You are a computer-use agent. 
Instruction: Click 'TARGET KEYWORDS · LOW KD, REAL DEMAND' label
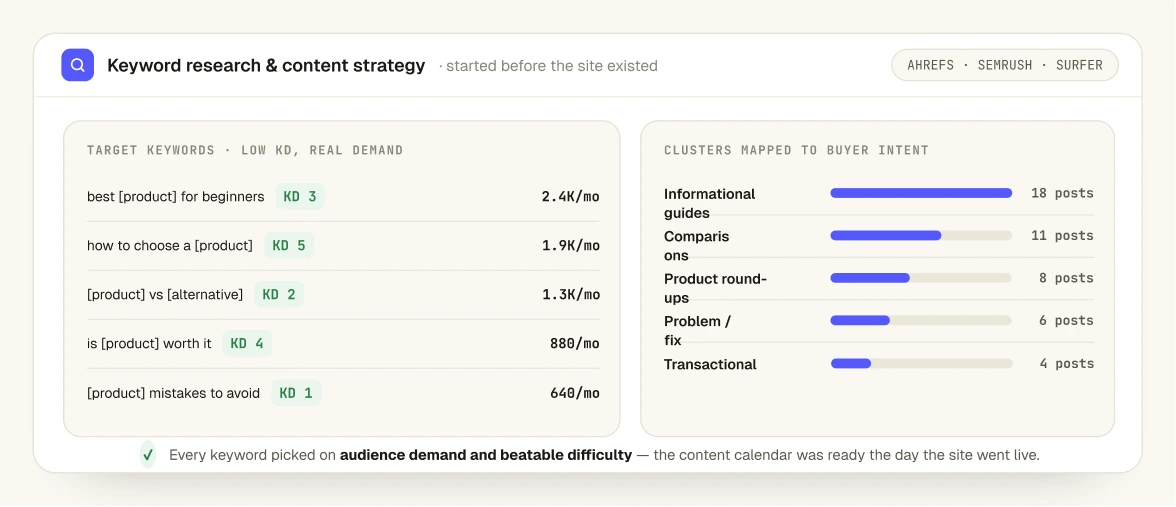pos(244,150)
